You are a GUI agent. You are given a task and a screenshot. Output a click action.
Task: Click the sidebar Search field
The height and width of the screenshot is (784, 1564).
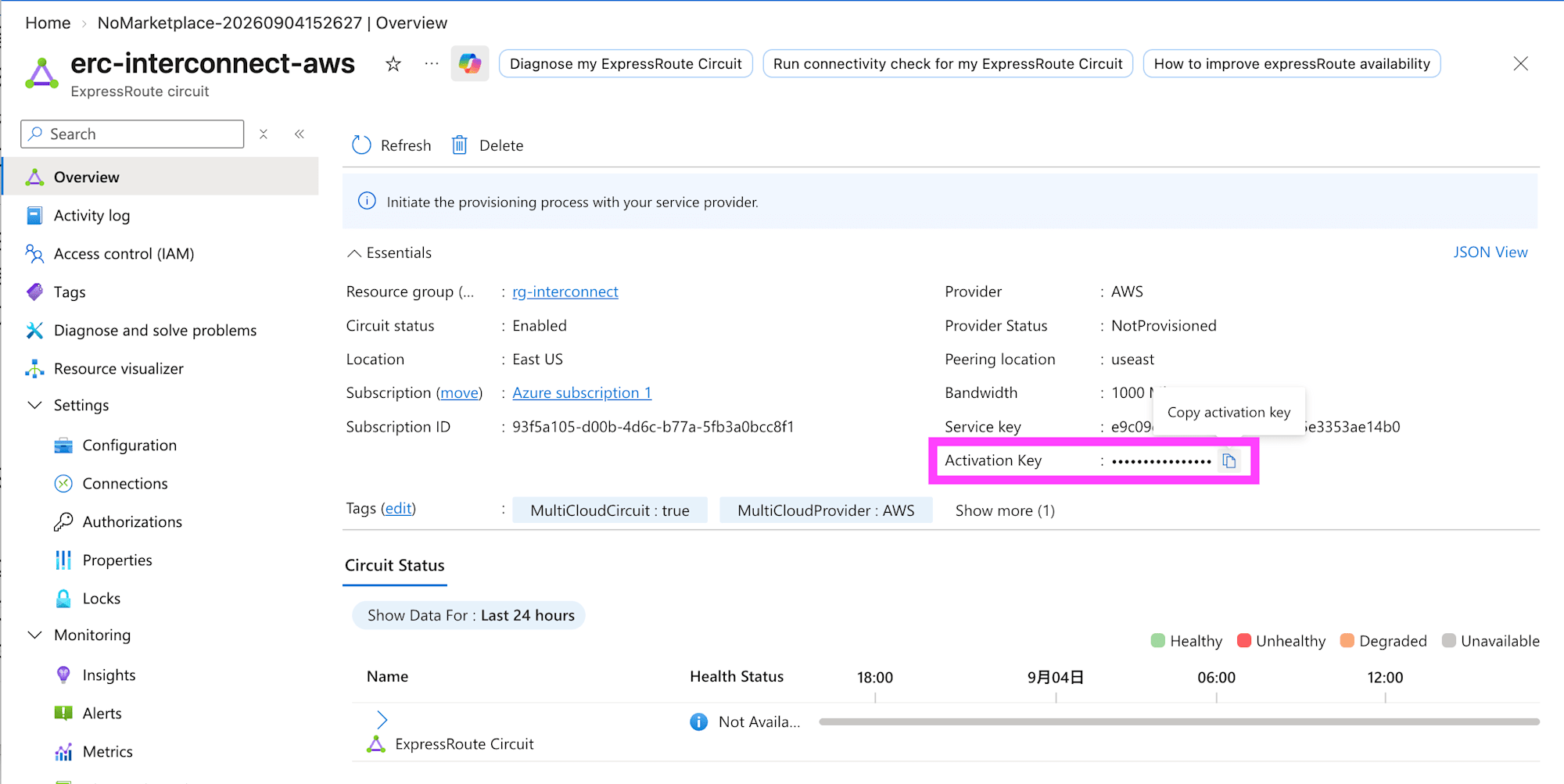(x=132, y=134)
